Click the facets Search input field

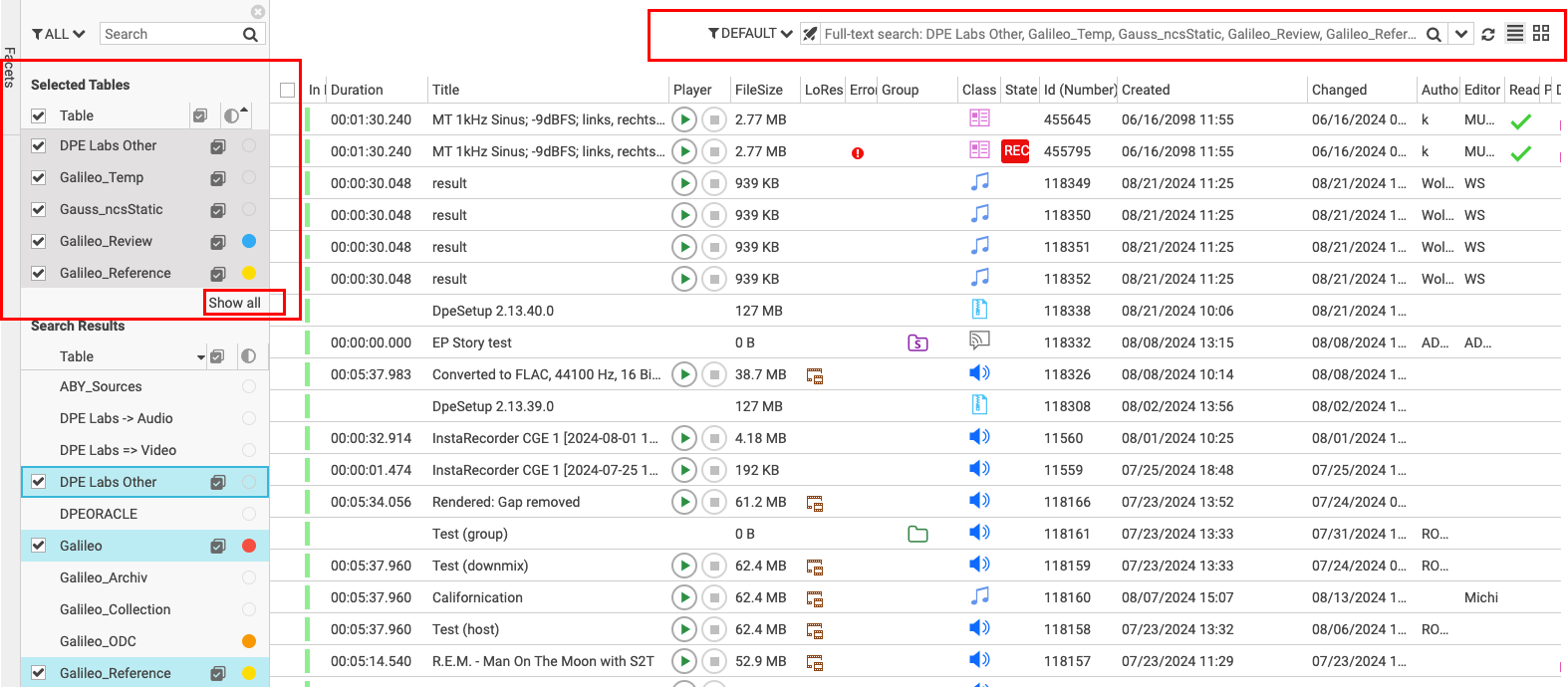click(171, 34)
